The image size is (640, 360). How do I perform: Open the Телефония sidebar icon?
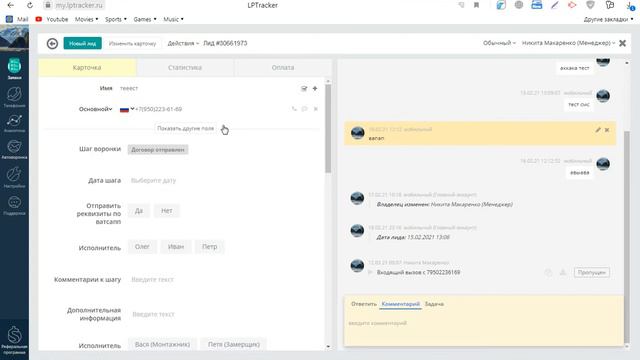(x=14, y=97)
